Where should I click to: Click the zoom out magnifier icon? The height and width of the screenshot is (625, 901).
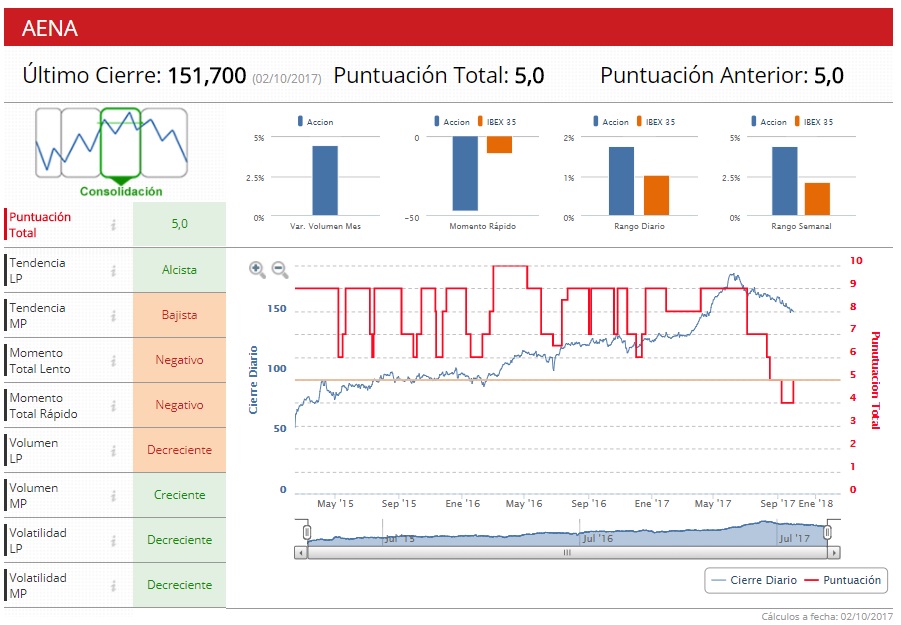280,269
